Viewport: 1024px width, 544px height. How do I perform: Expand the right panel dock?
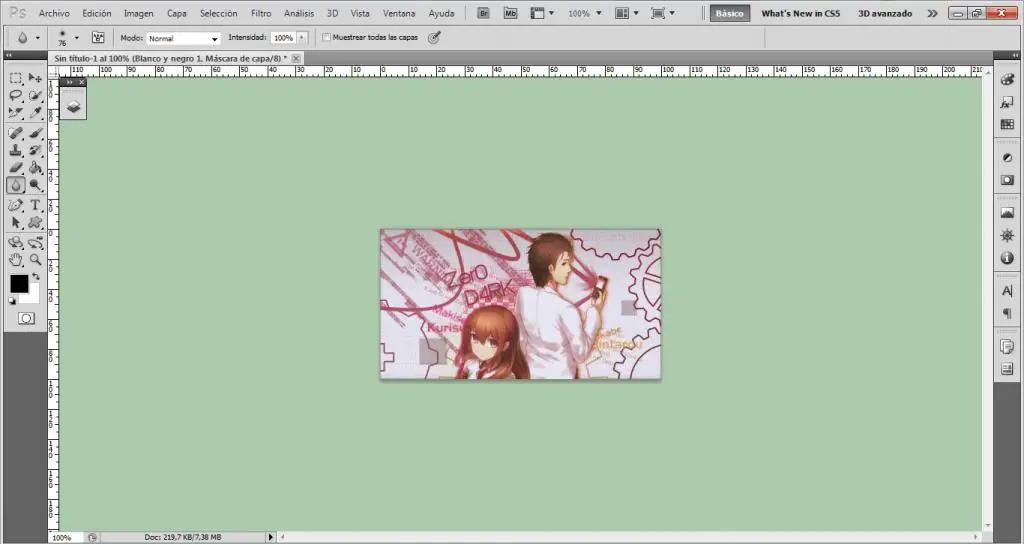(x=1016, y=56)
